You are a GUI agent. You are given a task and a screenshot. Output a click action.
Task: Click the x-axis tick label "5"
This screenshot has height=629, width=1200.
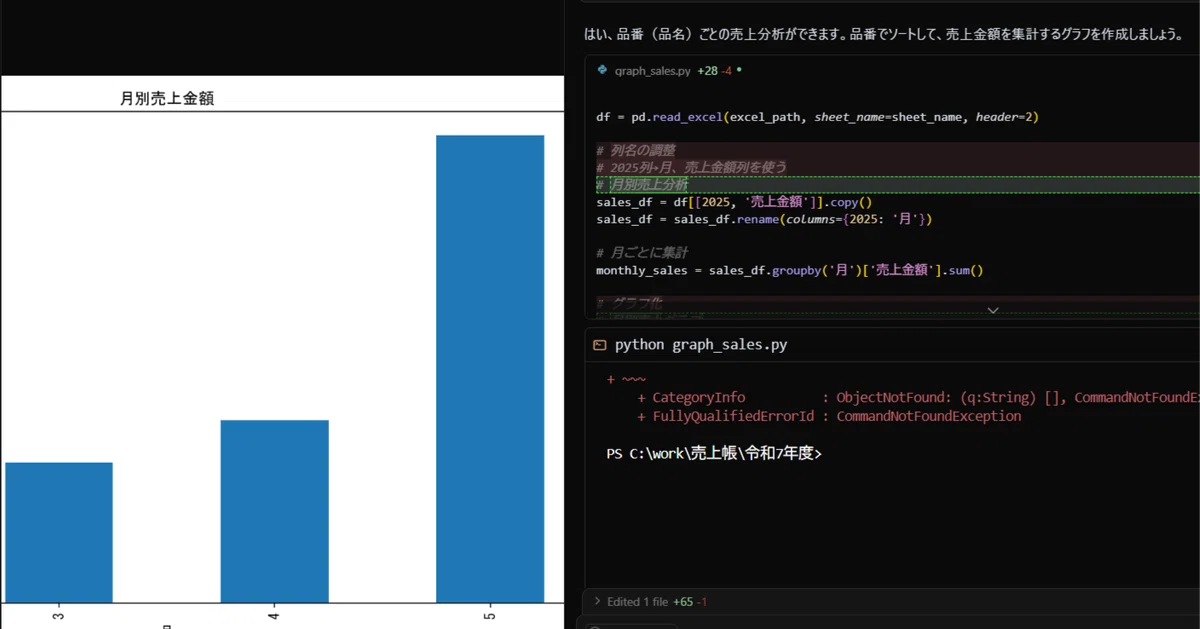[x=489, y=616]
